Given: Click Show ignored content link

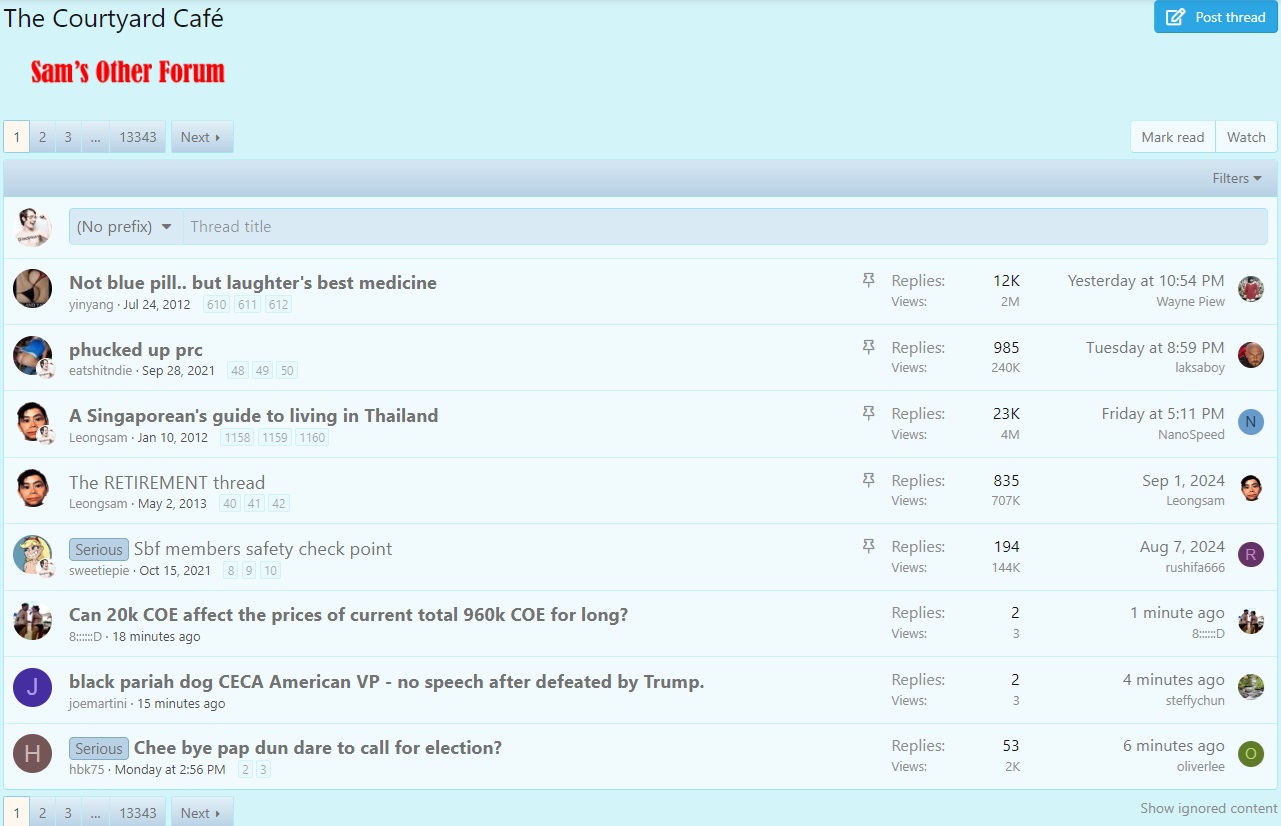Looking at the screenshot, I should [1208, 808].
